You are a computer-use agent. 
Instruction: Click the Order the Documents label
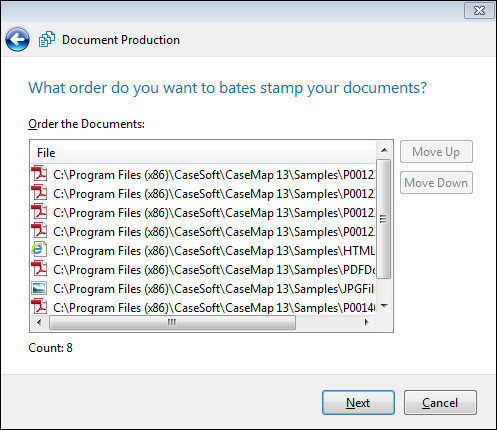click(86, 124)
